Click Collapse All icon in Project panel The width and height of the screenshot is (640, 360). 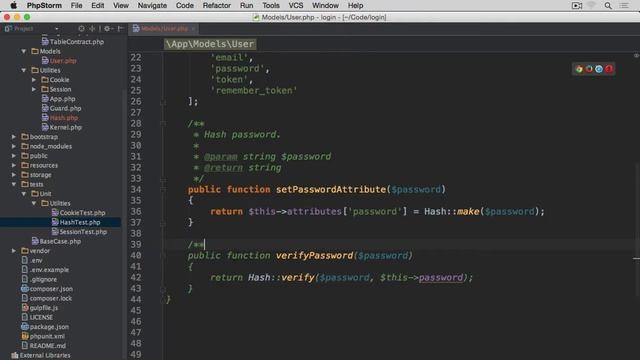point(92,29)
